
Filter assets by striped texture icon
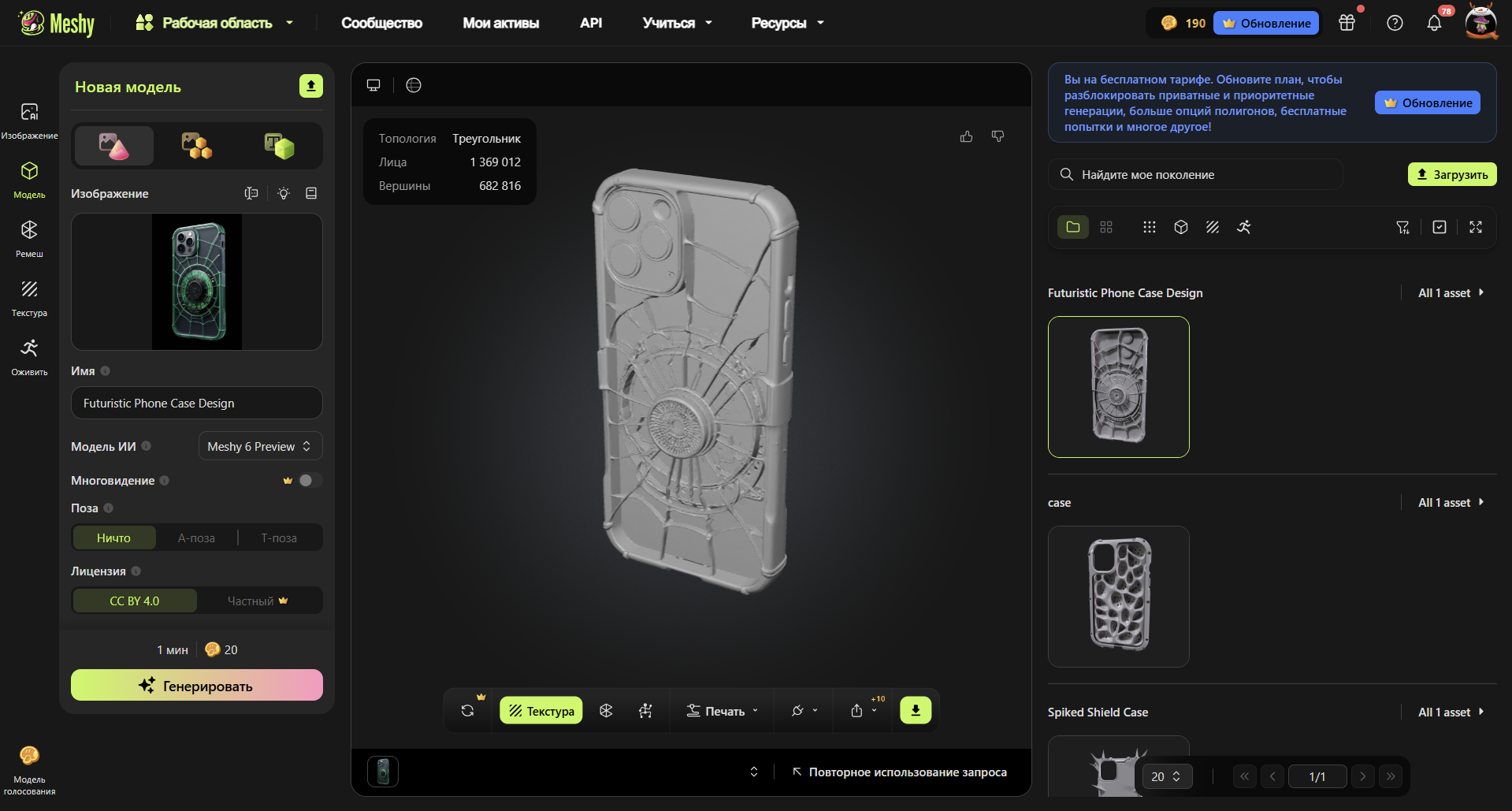(x=1213, y=227)
